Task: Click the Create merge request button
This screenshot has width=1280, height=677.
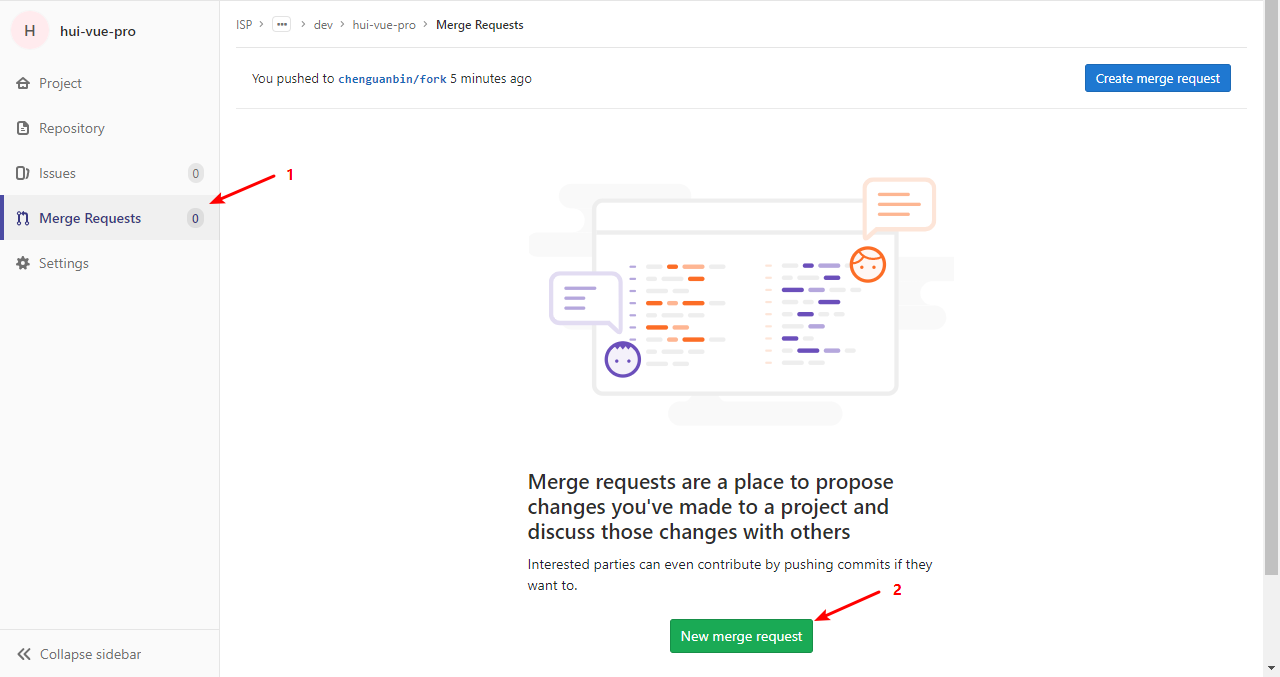Action: point(1158,78)
